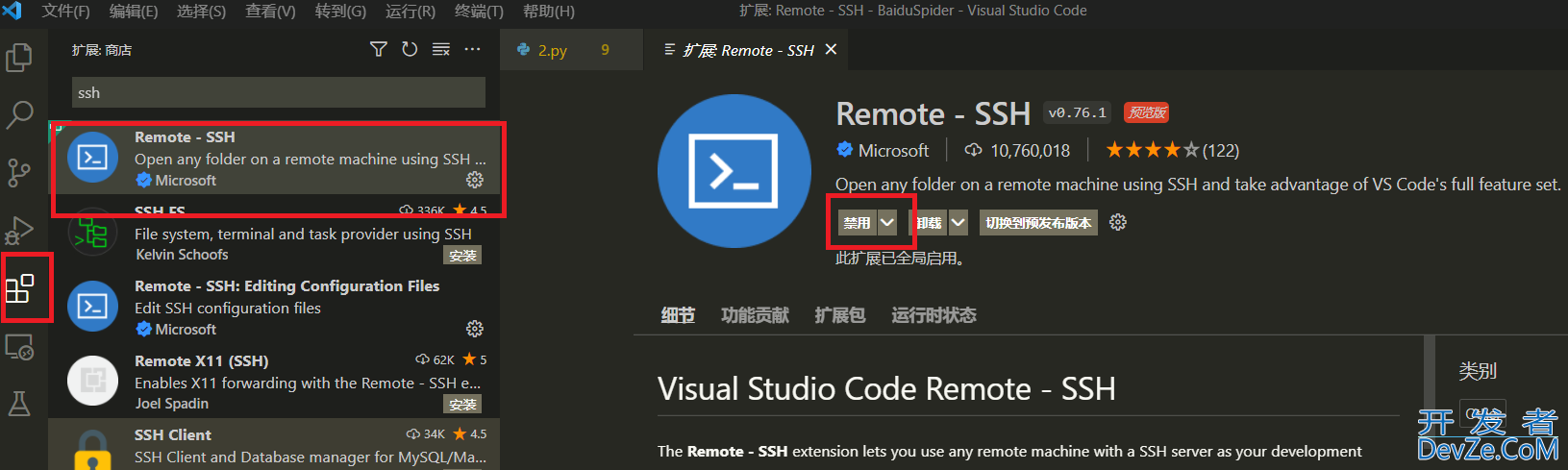Select Remote X11 (SSH) extension entry

click(275, 383)
